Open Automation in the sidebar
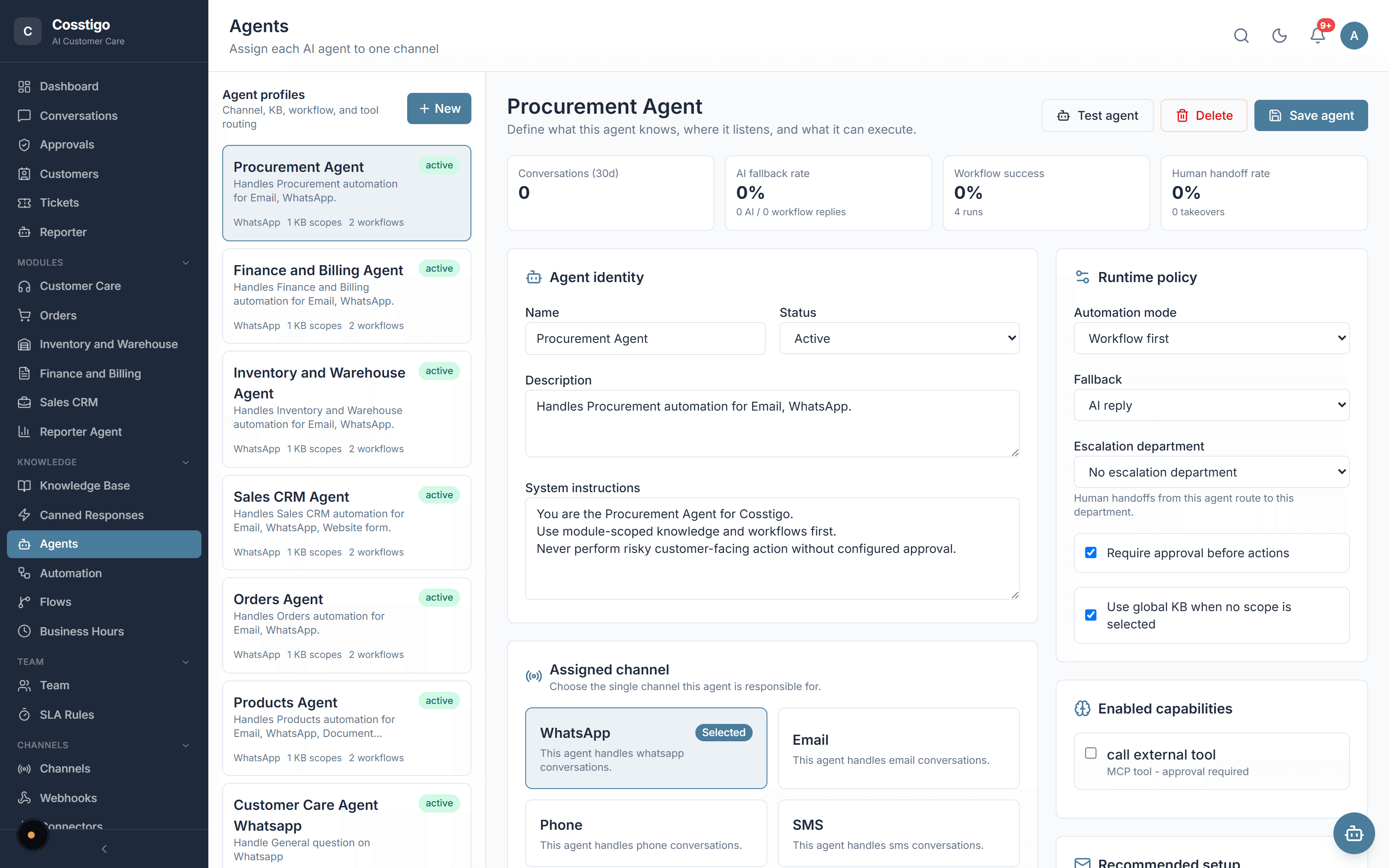 (x=104, y=573)
